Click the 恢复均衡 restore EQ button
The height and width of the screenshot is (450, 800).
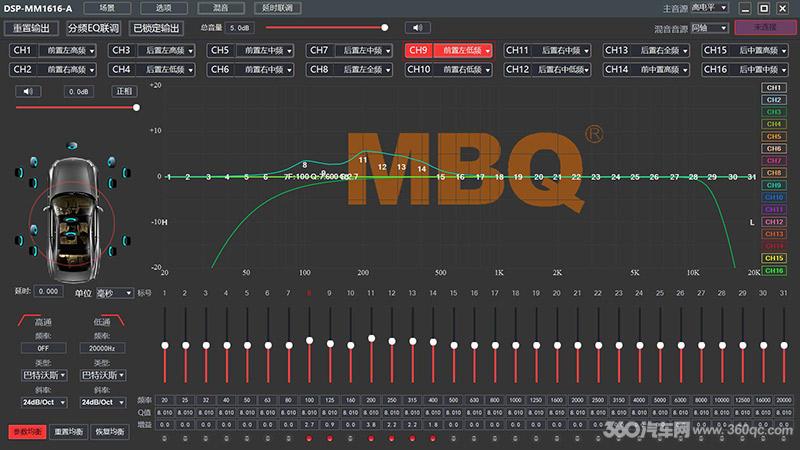click(x=110, y=432)
